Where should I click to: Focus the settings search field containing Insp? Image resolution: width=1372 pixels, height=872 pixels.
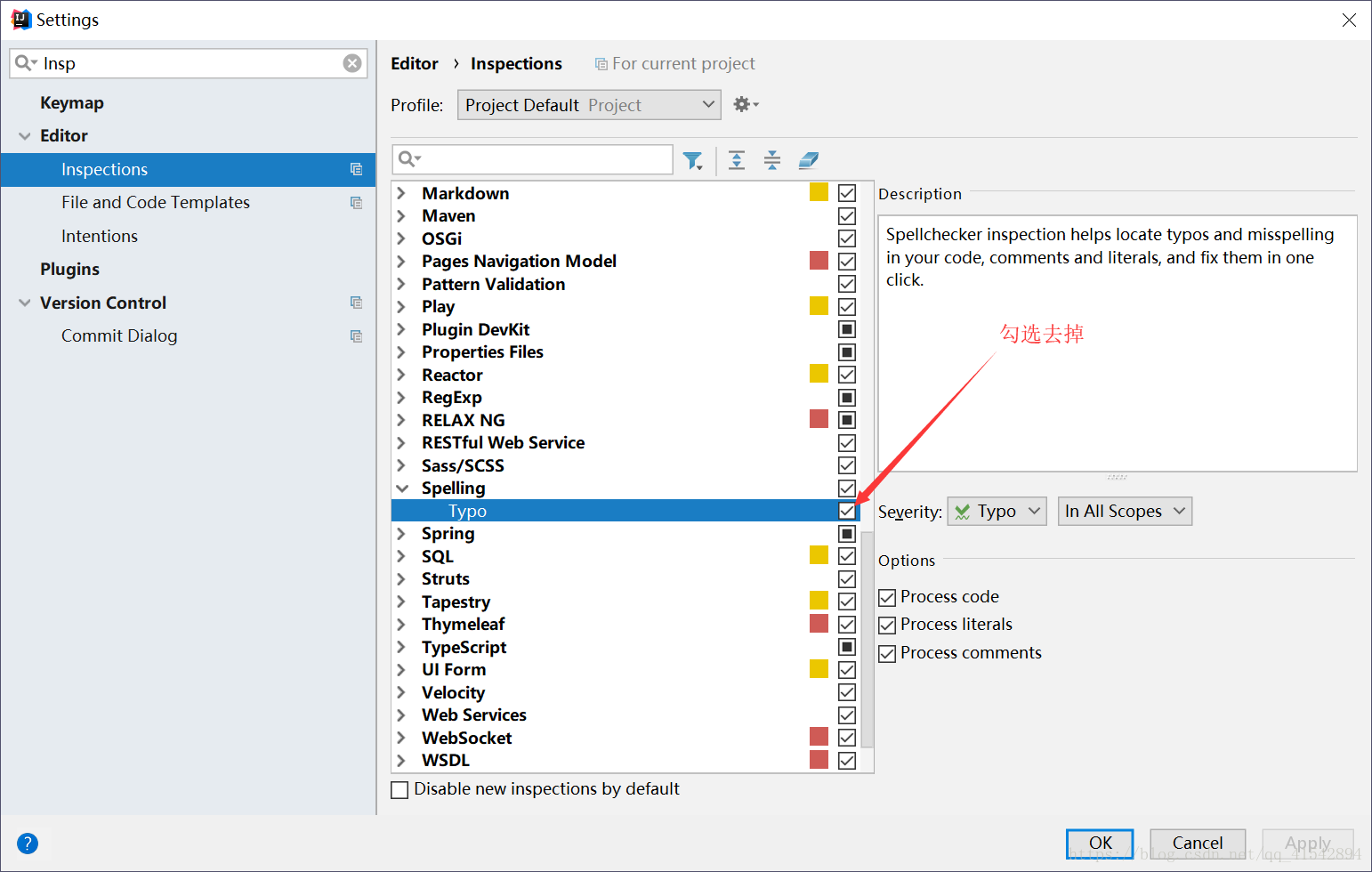tap(188, 63)
